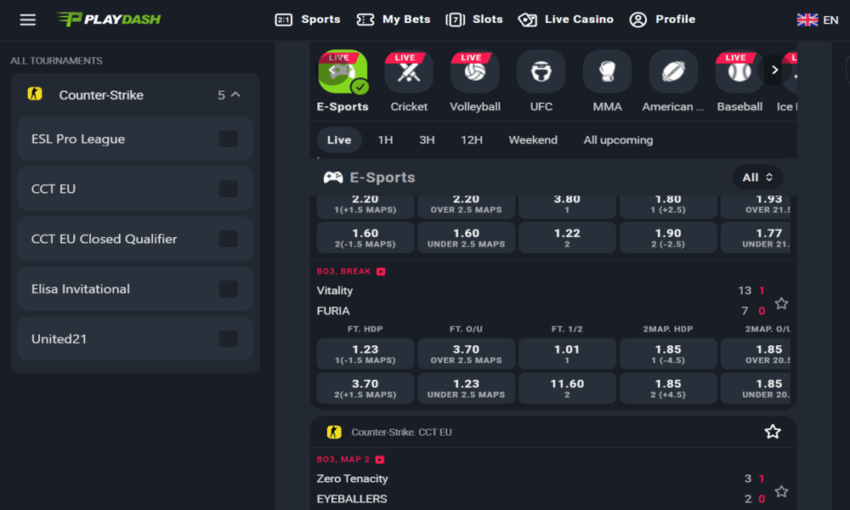Image resolution: width=850 pixels, height=510 pixels.
Task: Bet 1.85 on 2 (+4.5) map handicap
Action: pyautogui.click(x=668, y=388)
